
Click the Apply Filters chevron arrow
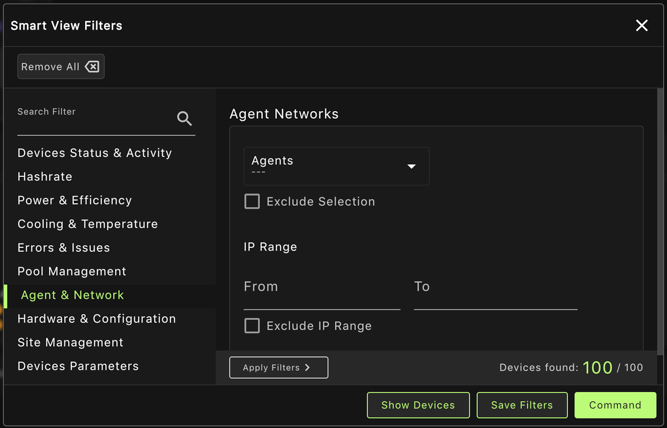[308, 368]
